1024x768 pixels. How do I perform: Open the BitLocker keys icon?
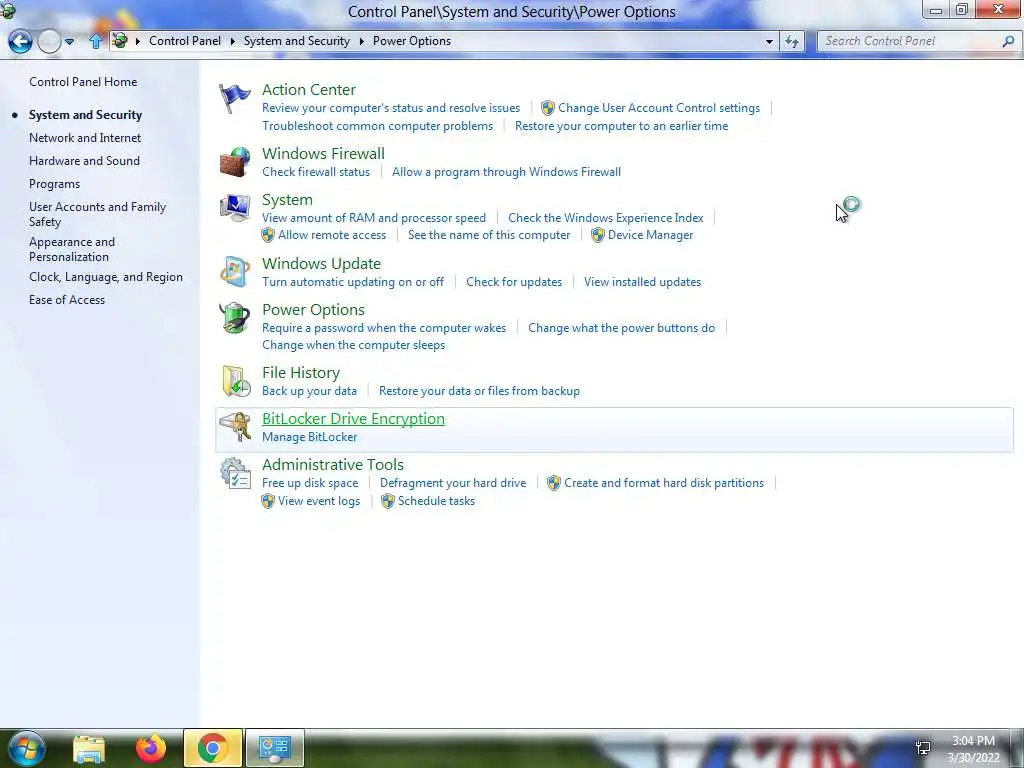(x=235, y=427)
